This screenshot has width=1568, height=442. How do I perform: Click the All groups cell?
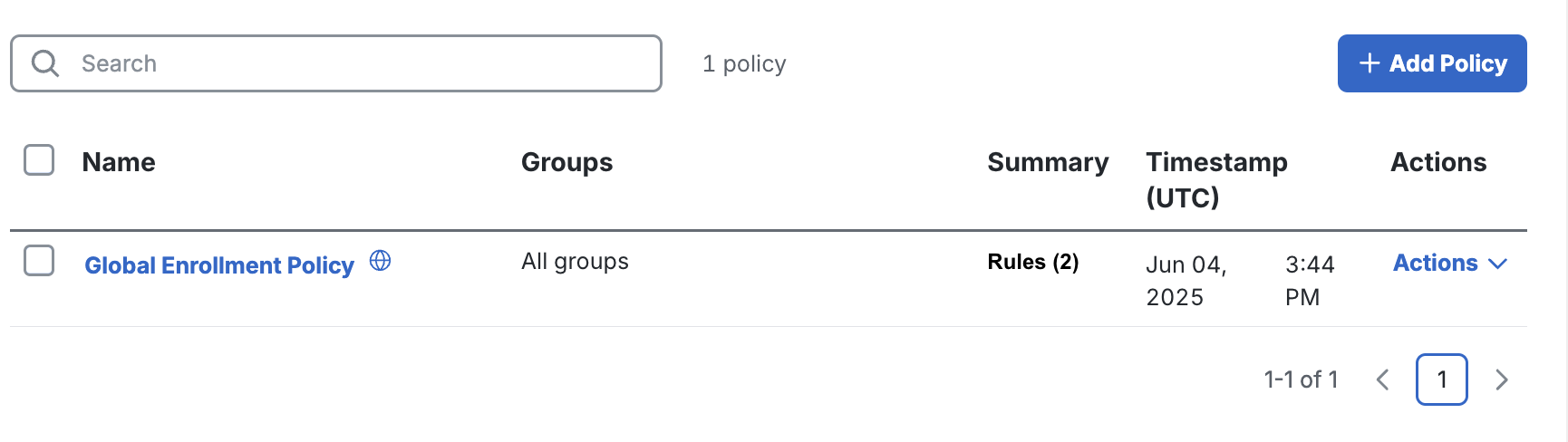[x=575, y=262]
